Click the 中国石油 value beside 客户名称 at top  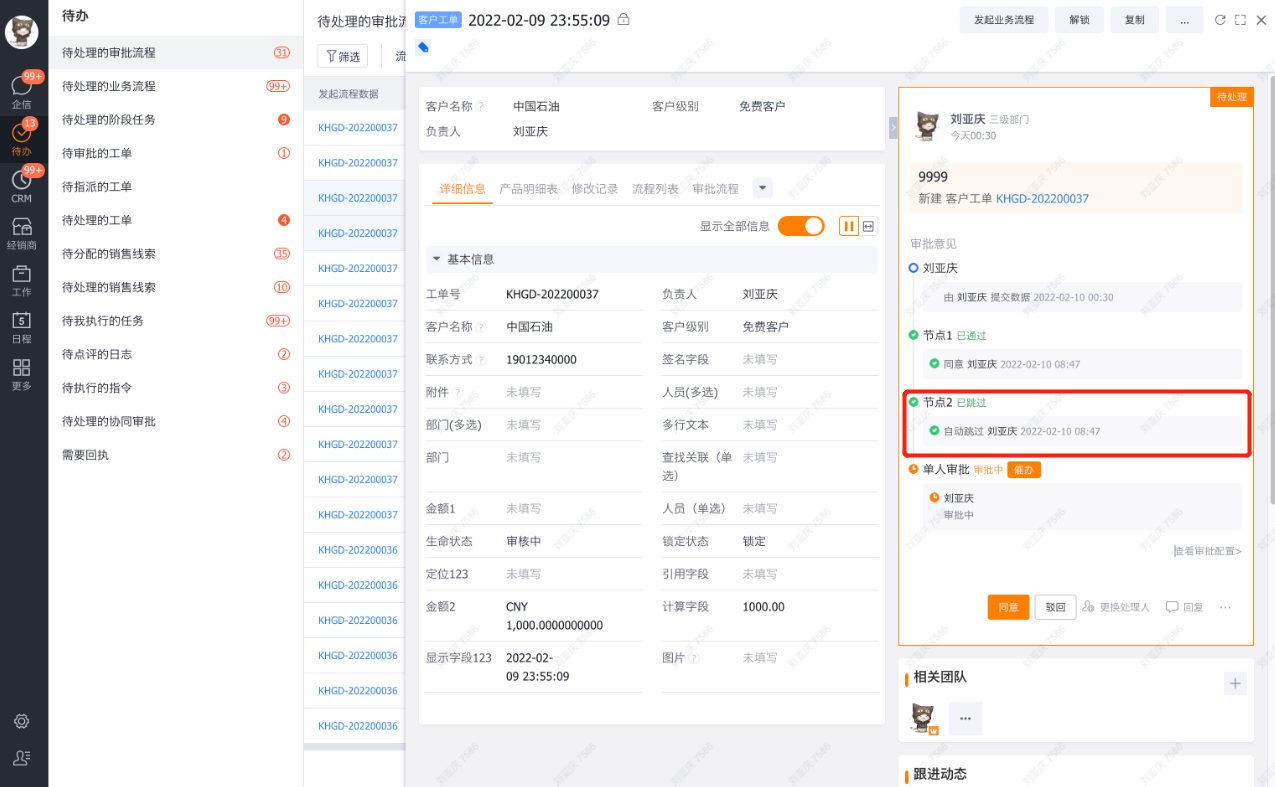(537, 106)
